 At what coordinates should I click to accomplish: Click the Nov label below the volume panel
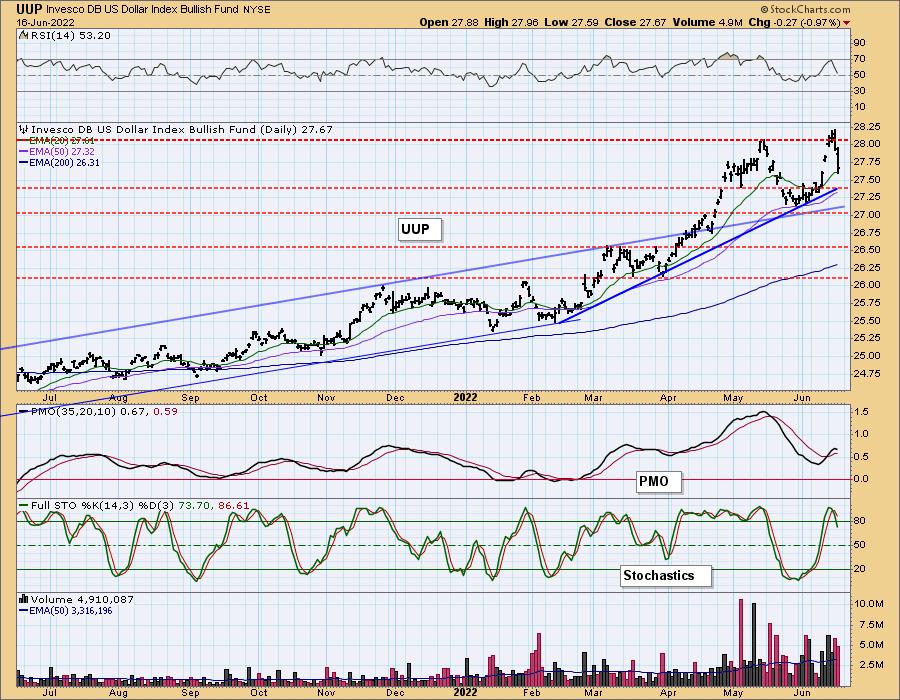326,693
